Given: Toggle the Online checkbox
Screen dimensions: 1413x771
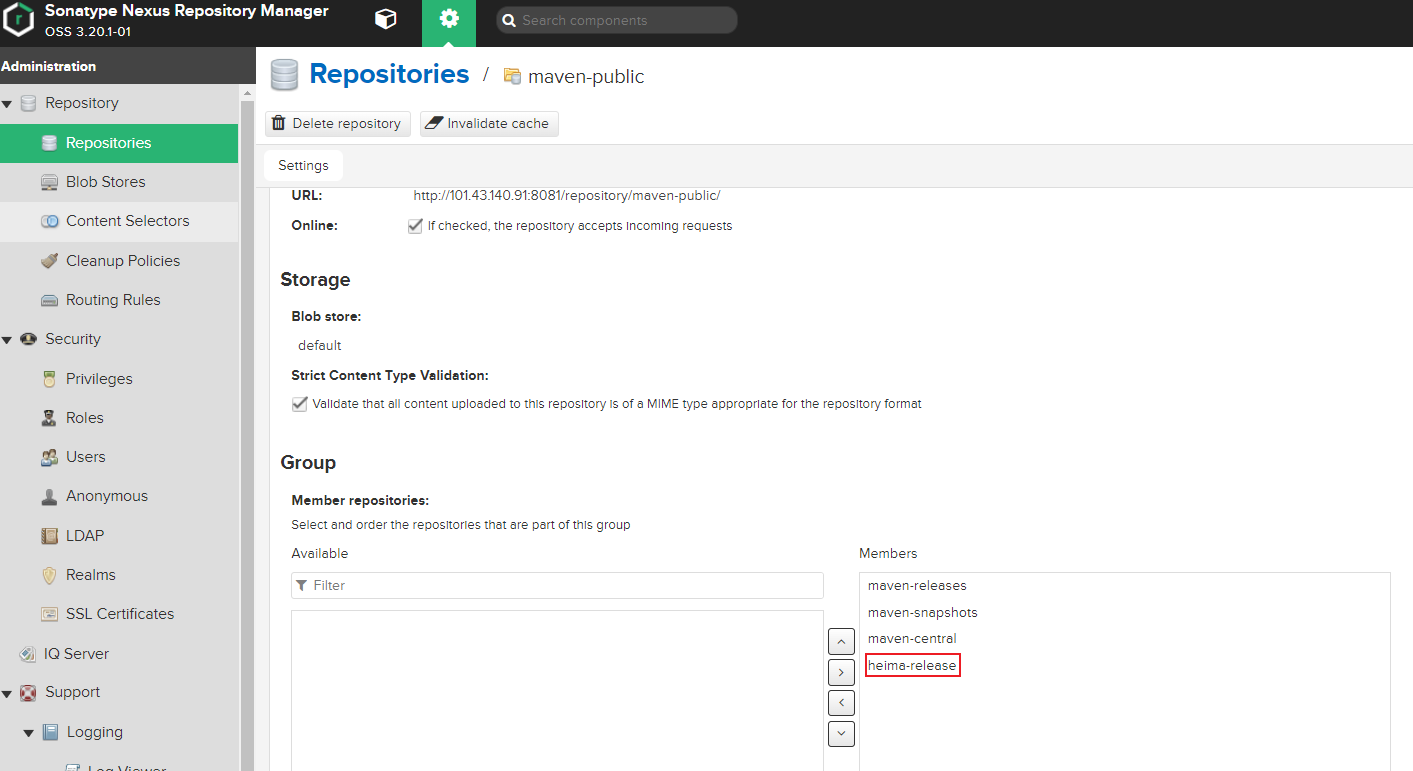Looking at the screenshot, I should pos(415,226).
